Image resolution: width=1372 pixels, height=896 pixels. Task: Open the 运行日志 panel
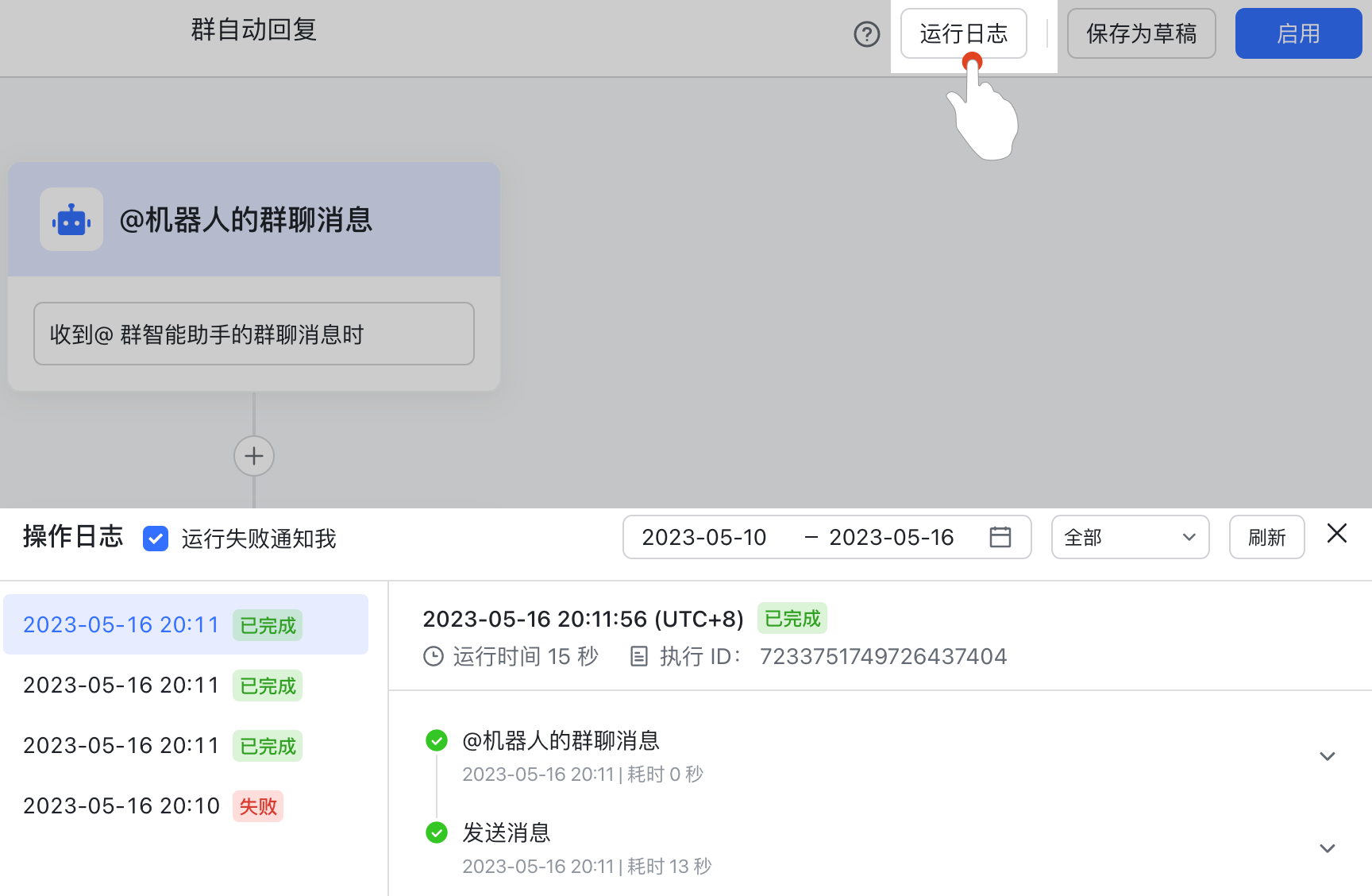click(962, 33)
